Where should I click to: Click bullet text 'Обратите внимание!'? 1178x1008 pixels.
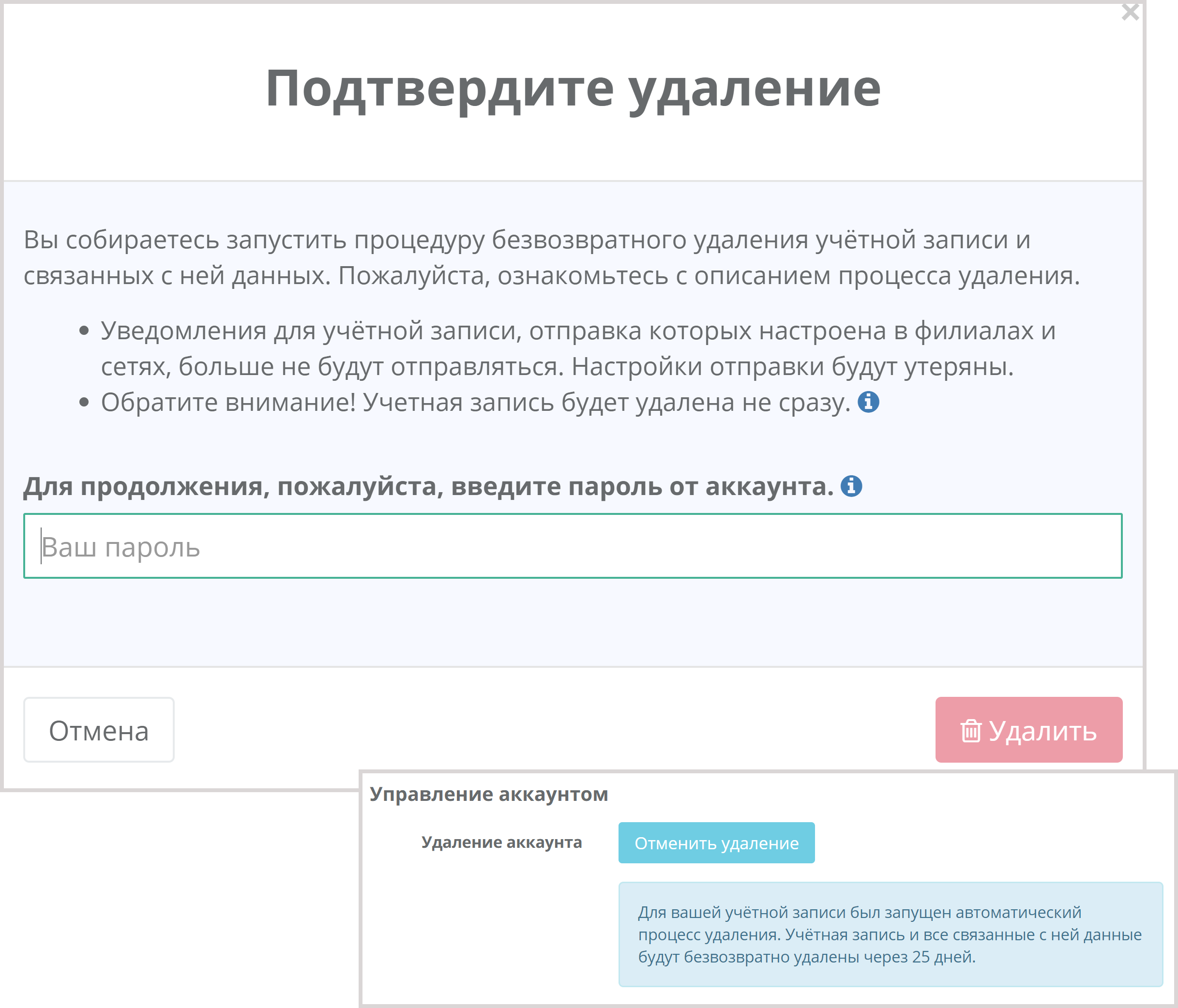(x=228, y=403)
